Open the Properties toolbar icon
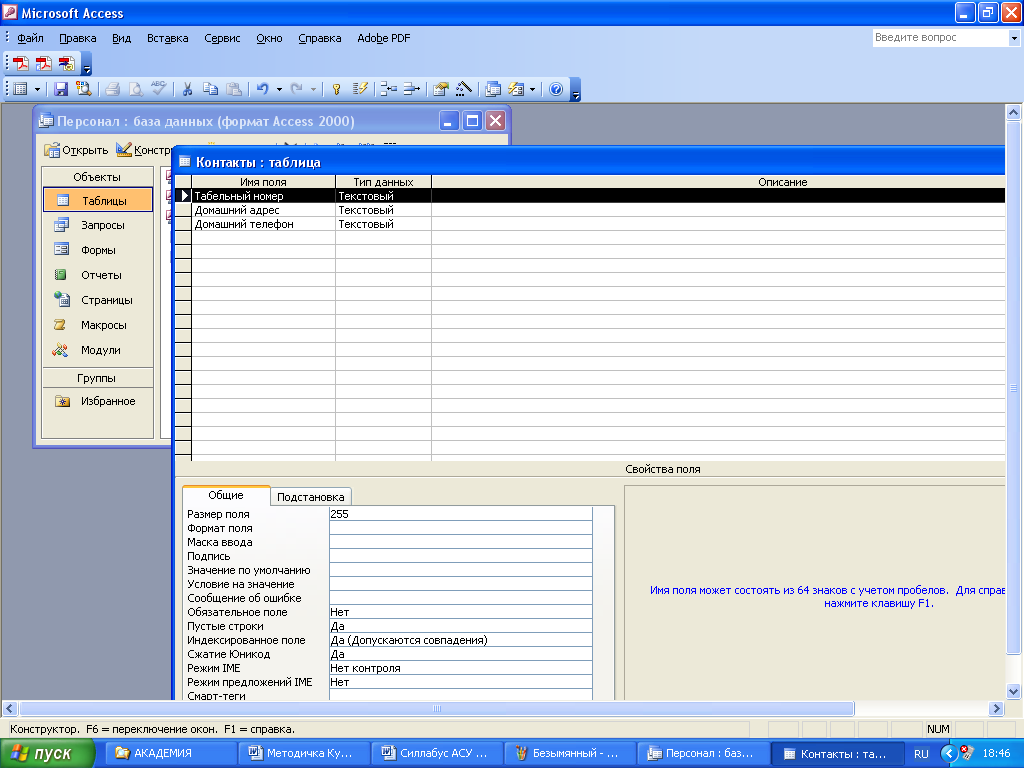The image size is (1024, 768). [x=441, y=89]
